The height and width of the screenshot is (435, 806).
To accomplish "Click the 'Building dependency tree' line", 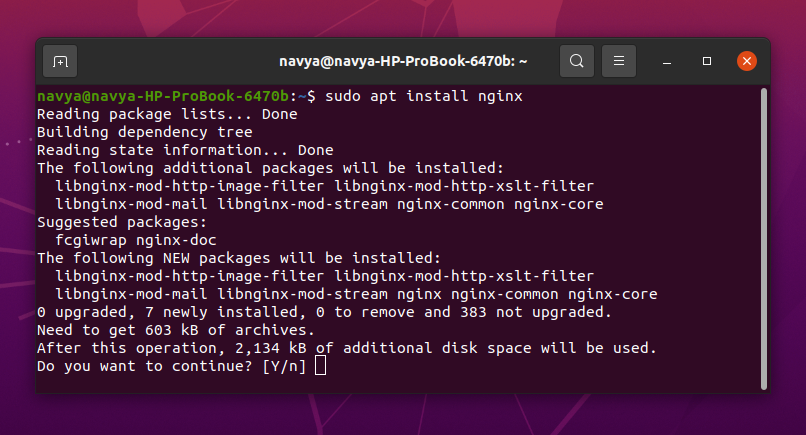I will coord(144,132).
